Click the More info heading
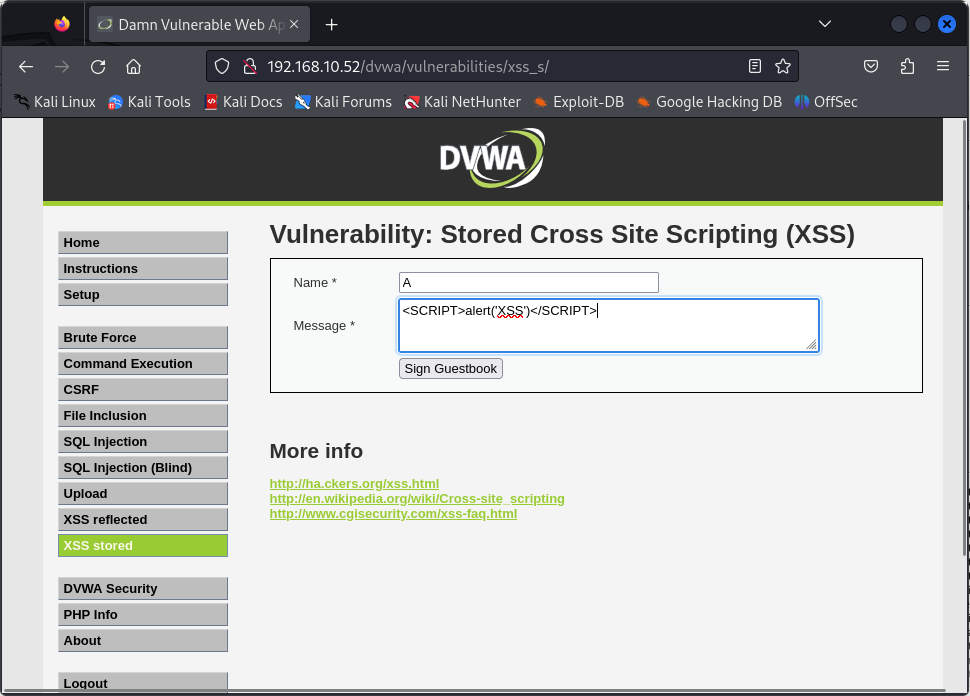The width and height of the screenshot is (970, 696). (x=316, y=451)
